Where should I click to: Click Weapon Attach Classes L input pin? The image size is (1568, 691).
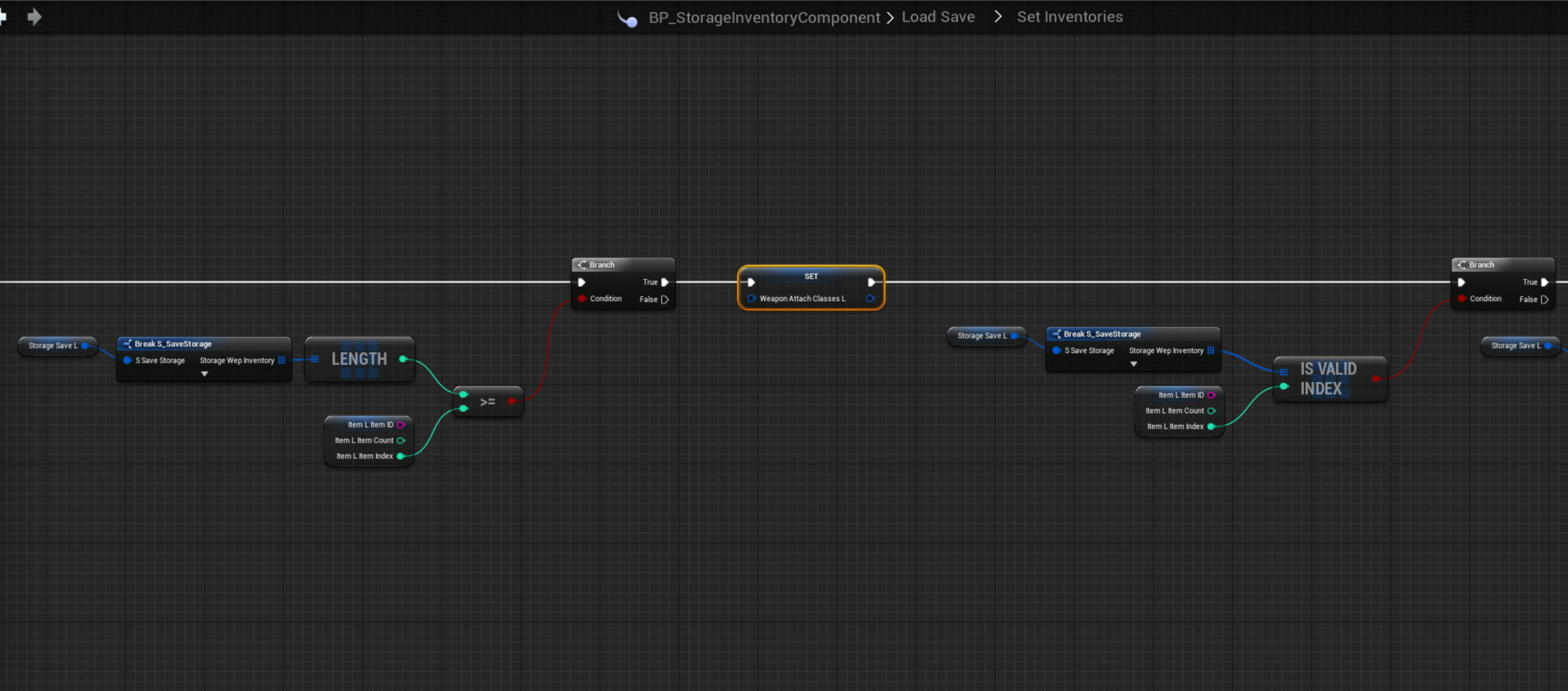[x=752, y=298]
